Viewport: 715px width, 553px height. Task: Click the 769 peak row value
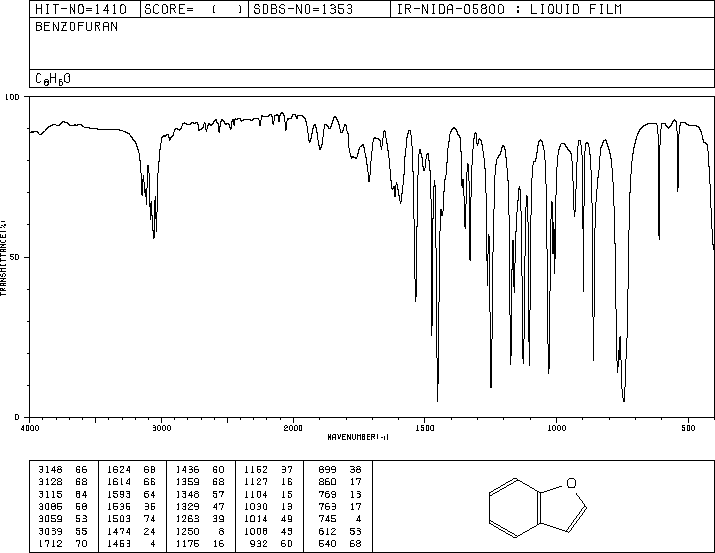(327, 494)
